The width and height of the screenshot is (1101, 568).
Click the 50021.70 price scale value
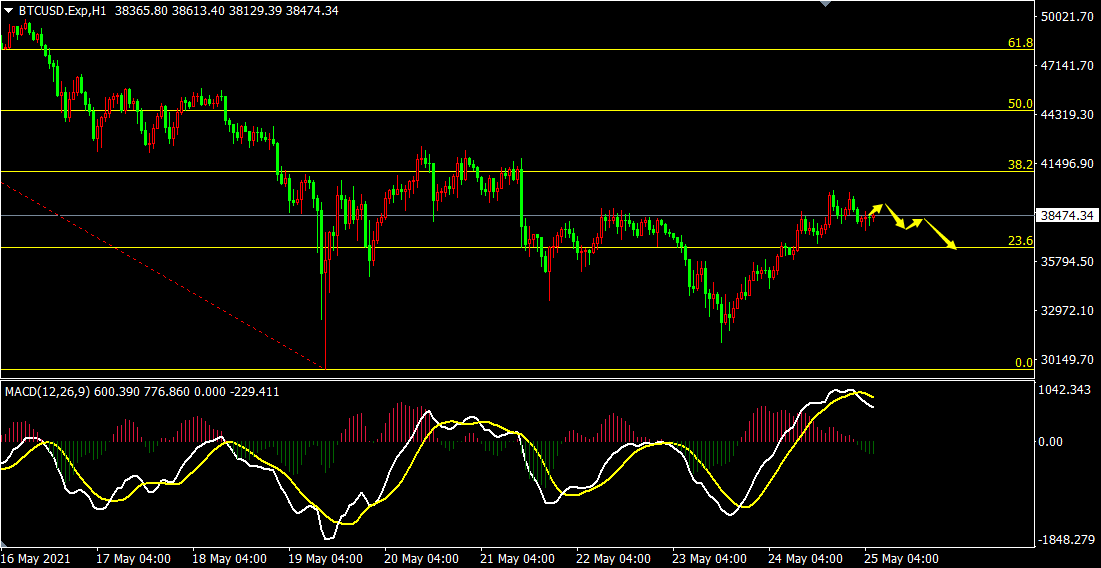tap(1069, 17)
